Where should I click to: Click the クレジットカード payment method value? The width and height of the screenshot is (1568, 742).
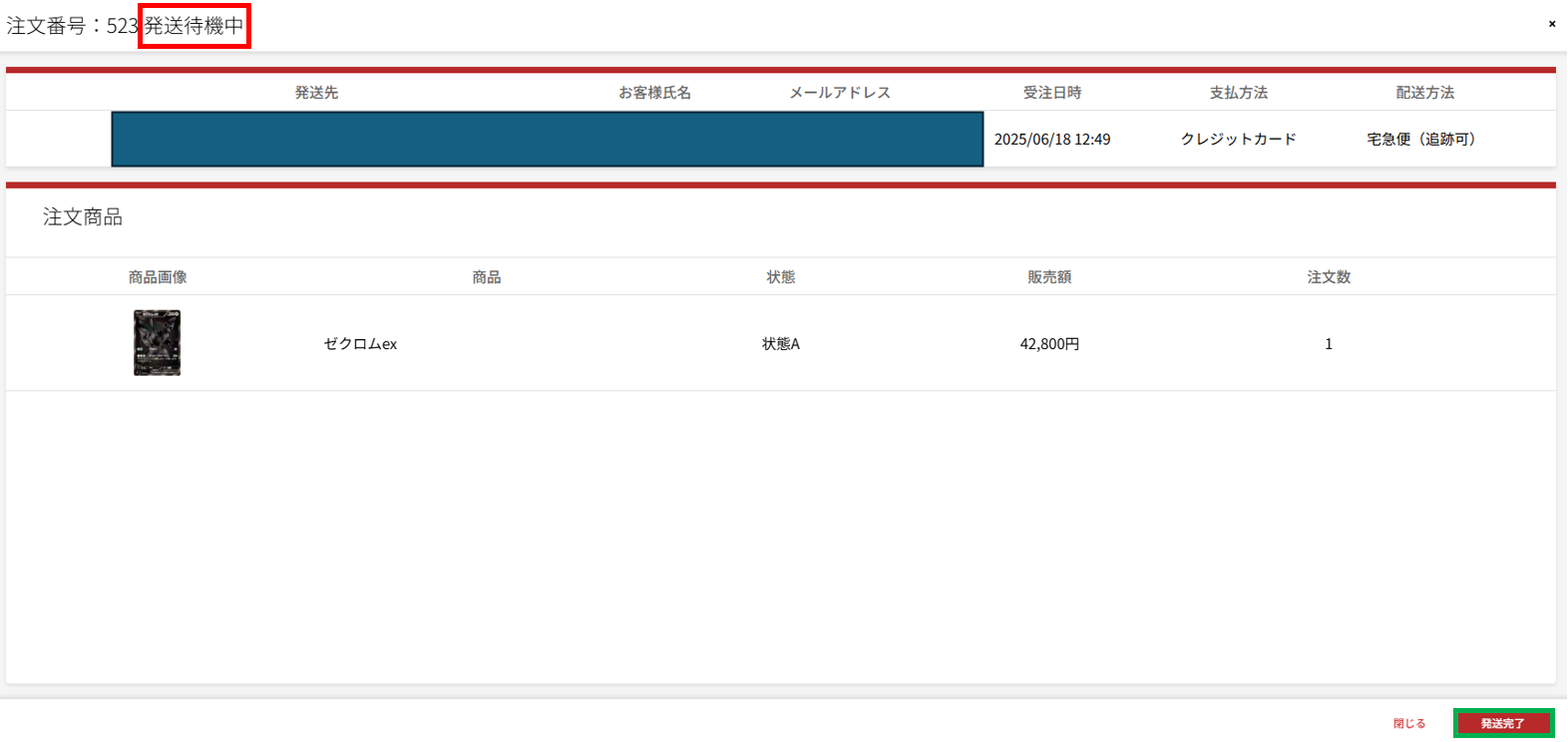[x=1238, y=140]
